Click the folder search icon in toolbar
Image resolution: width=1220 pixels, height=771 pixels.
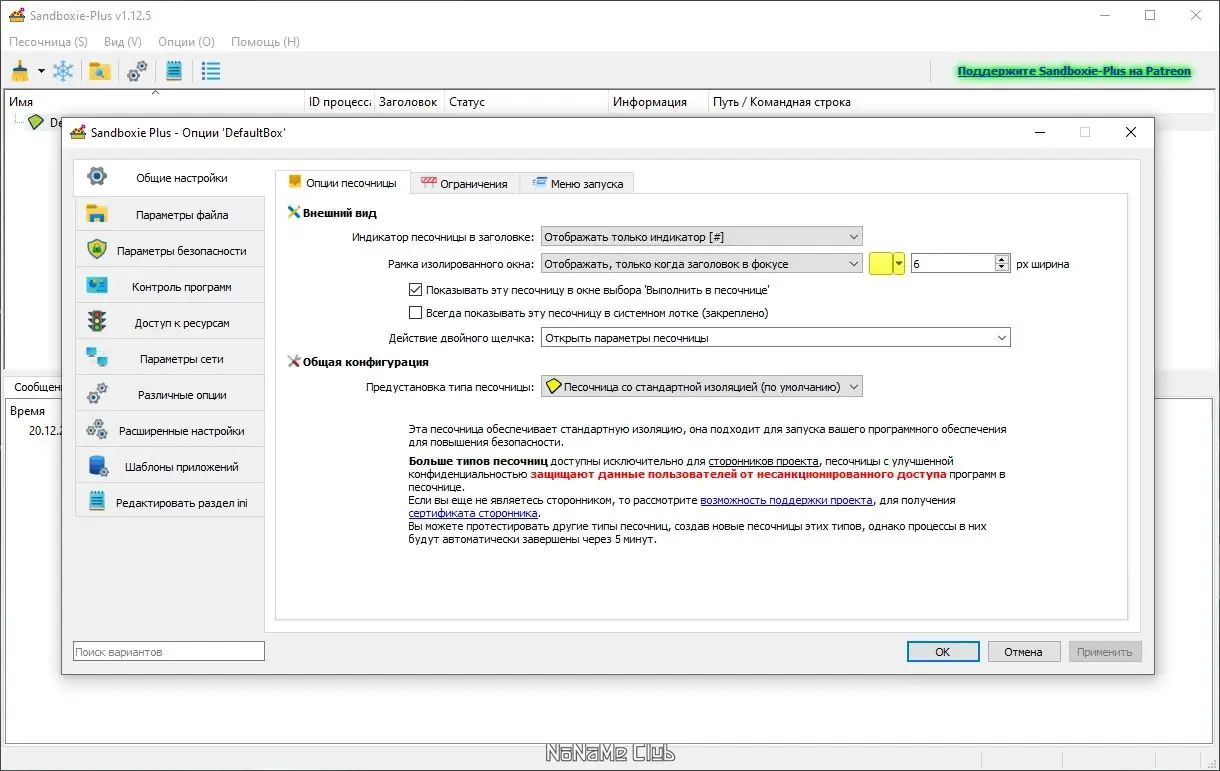[99, 71]
